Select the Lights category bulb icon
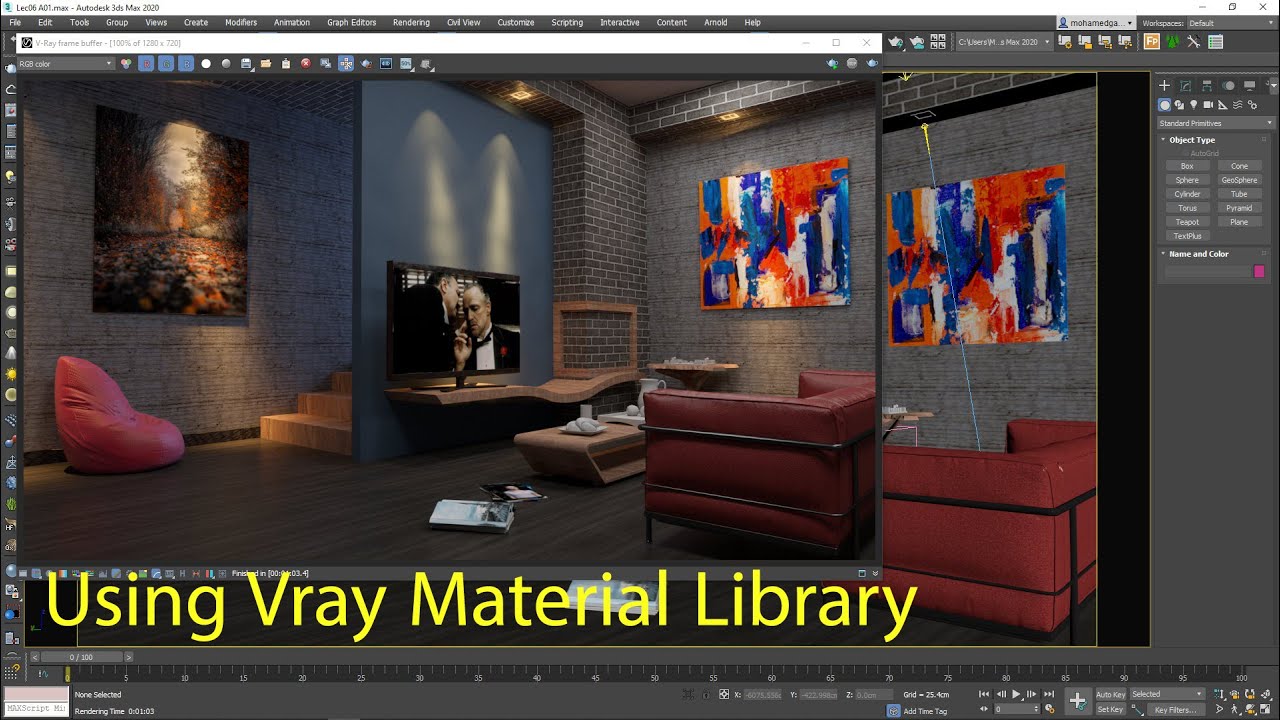 coord(1194,104)
